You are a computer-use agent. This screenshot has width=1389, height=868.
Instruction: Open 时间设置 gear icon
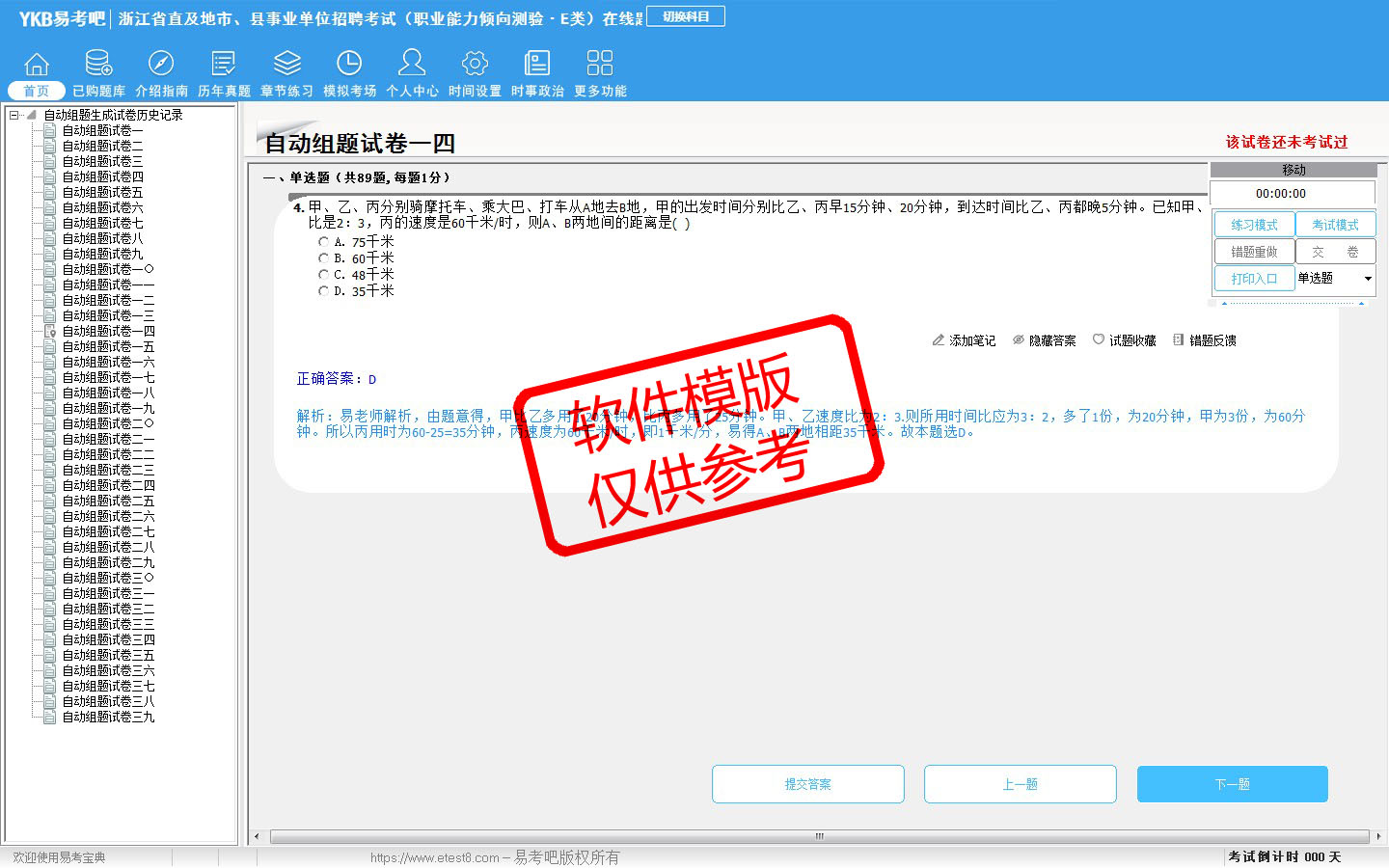click(x=475, y=64)
